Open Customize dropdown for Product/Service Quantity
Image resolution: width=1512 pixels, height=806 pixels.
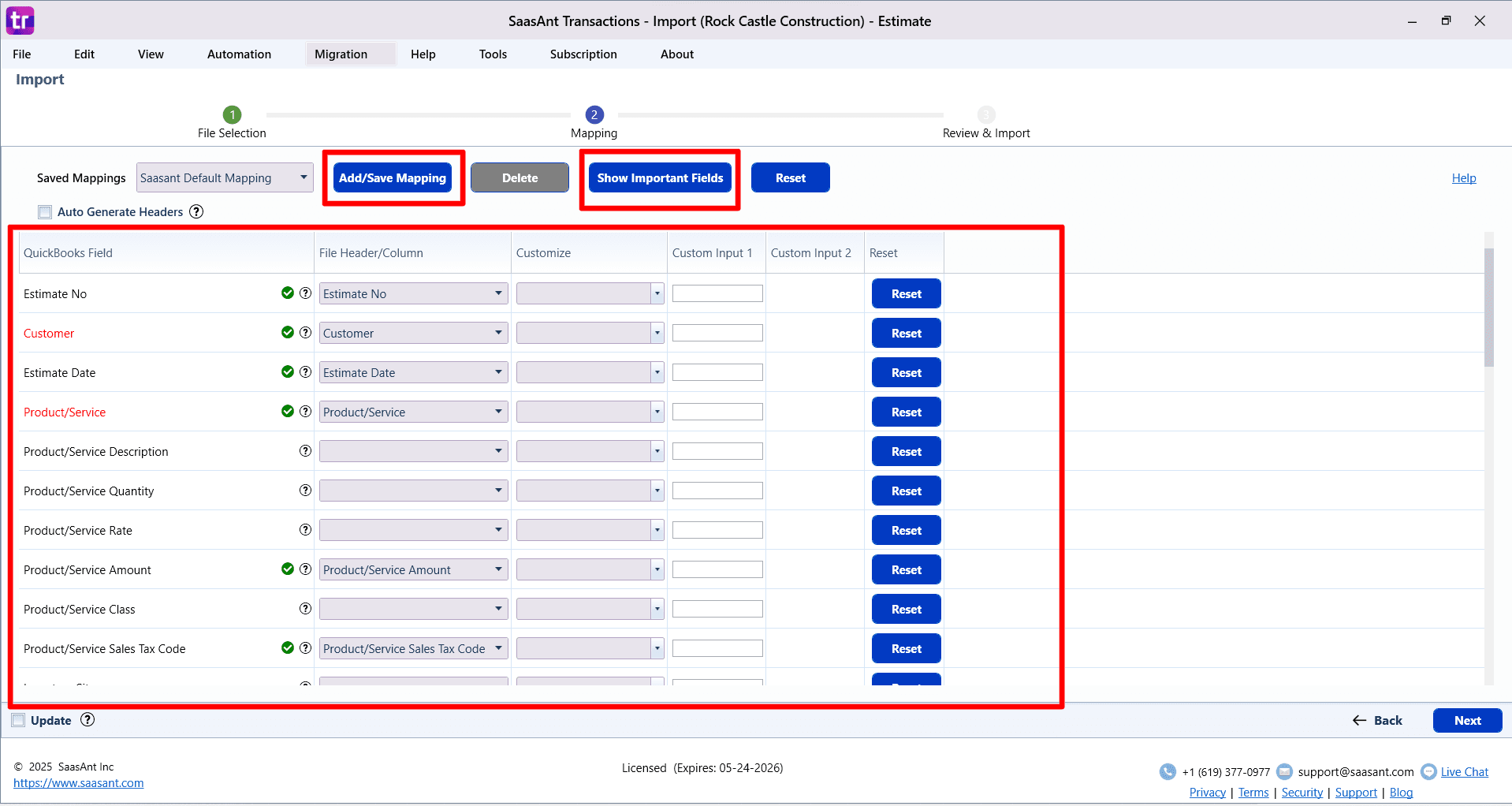click(x=590, y=491)
